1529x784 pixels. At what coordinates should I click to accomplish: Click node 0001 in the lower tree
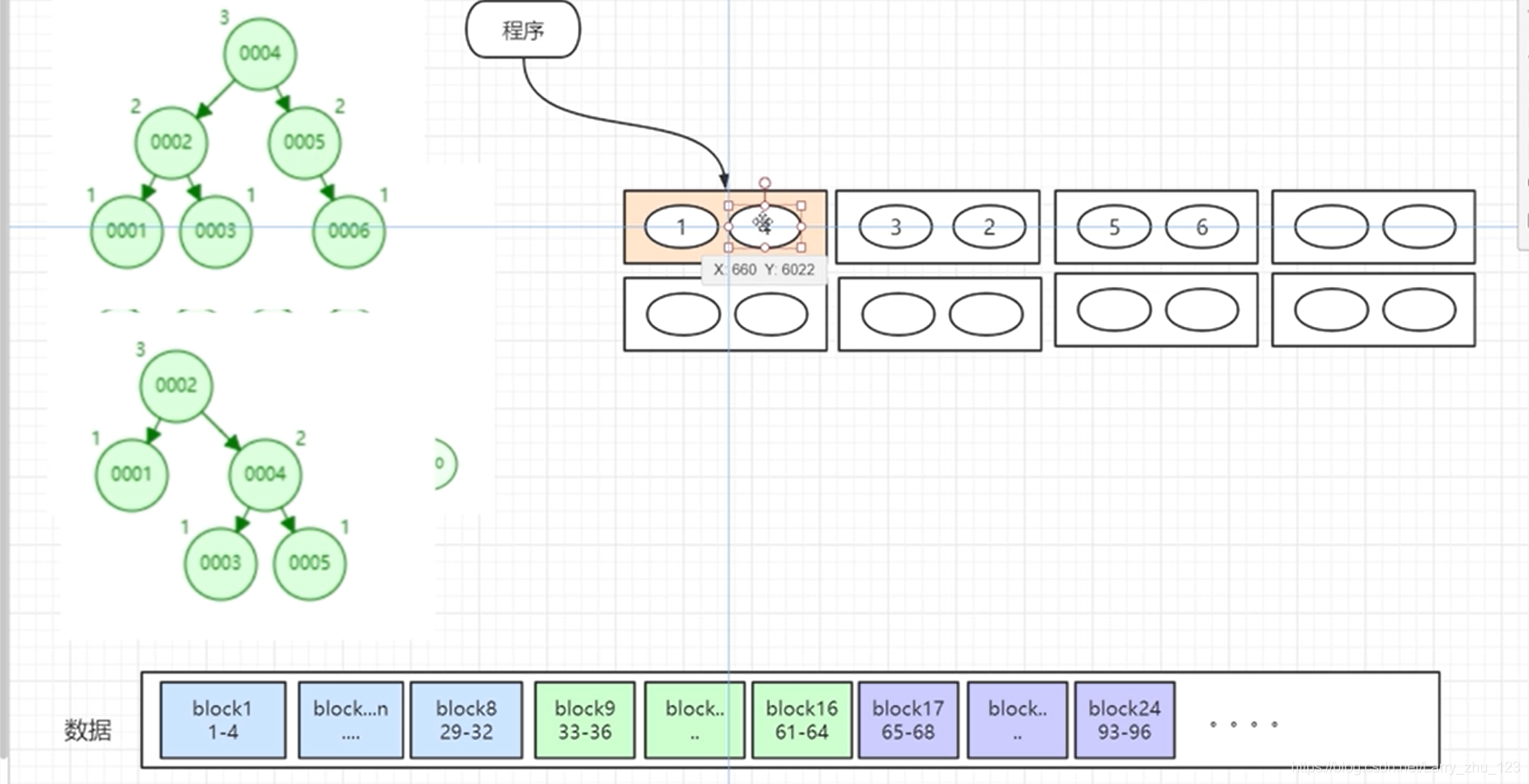point(132,474)
